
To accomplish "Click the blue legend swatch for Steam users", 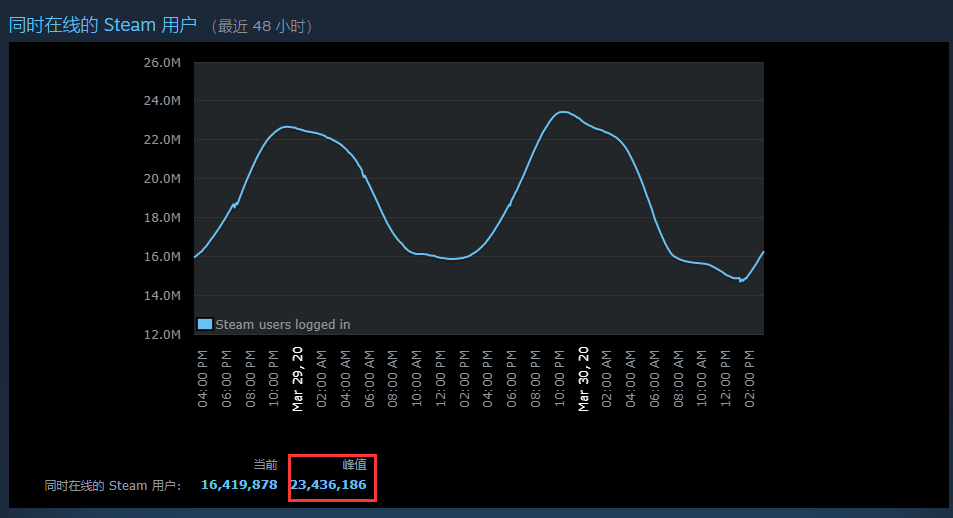I will [x=205, y=324].
